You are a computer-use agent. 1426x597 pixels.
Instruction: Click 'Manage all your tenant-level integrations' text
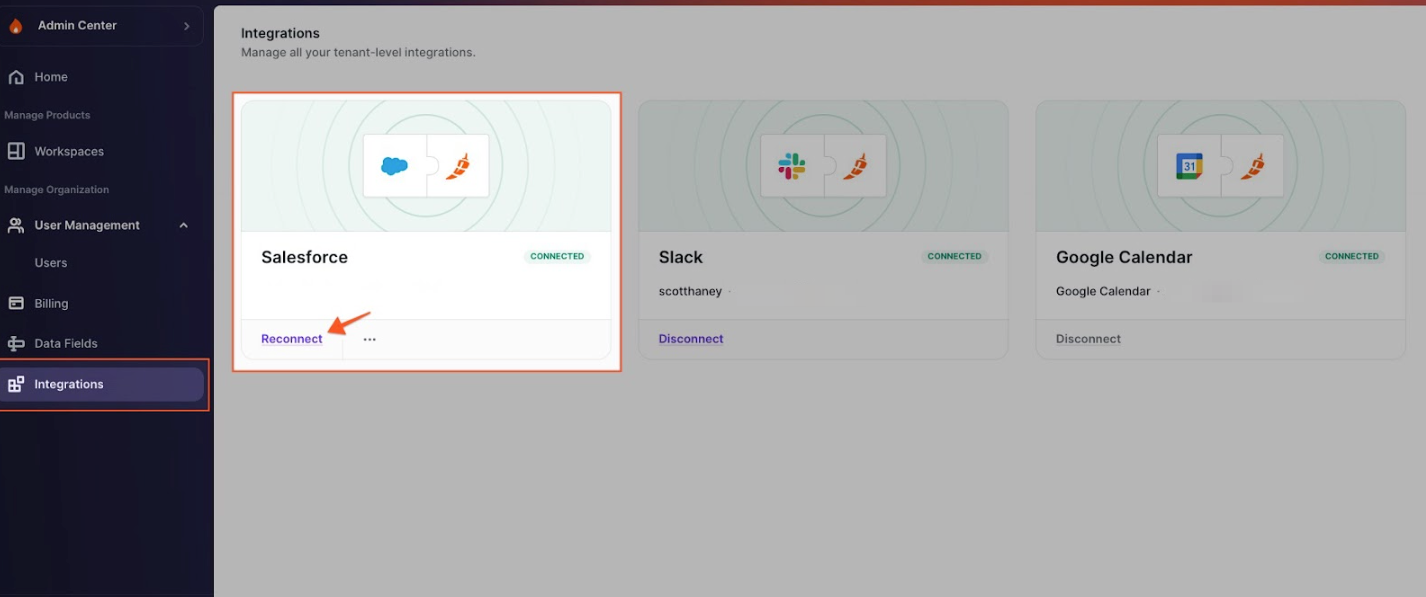[358, 52]
